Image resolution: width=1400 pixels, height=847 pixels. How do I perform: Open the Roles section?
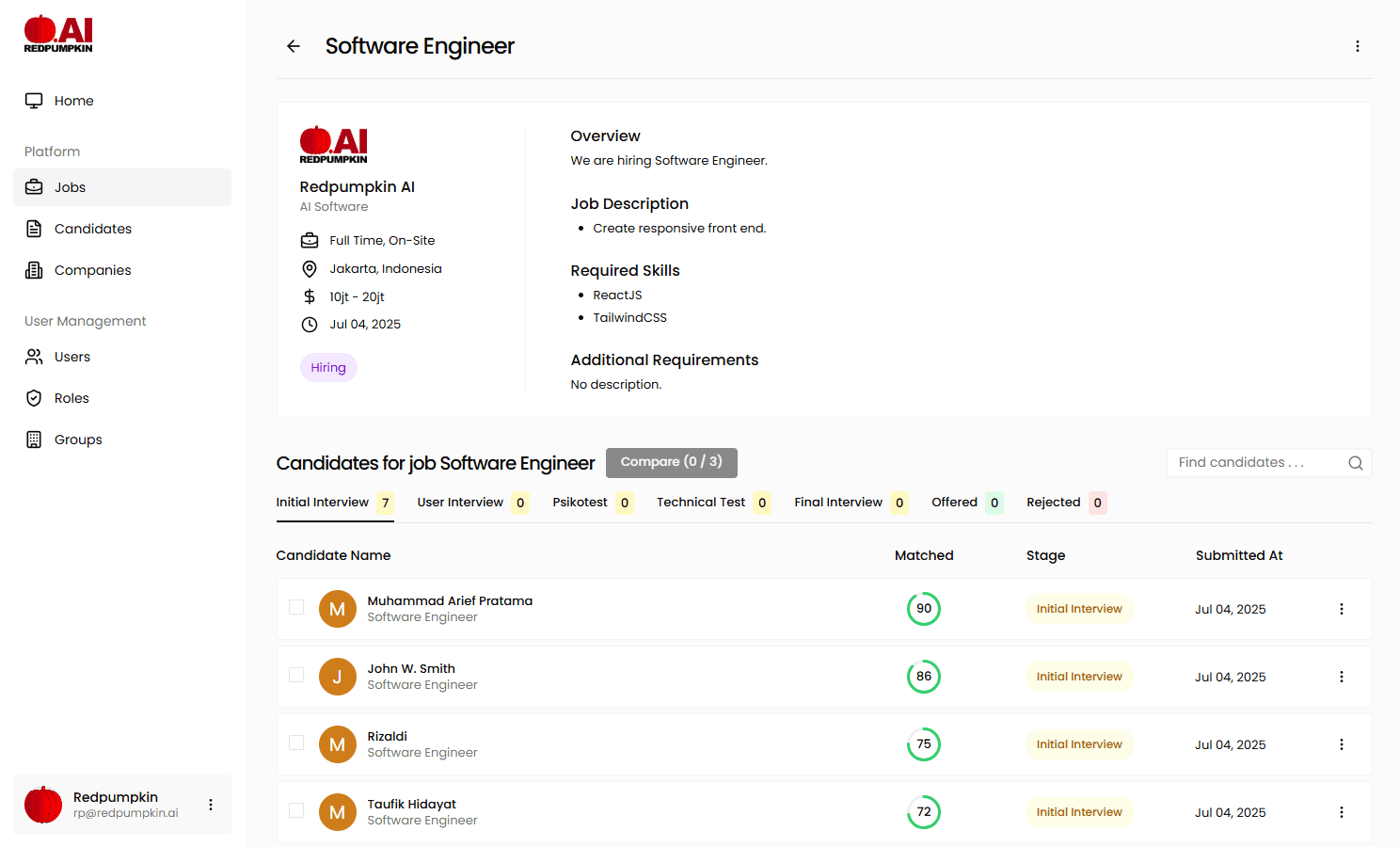tap(32, 397)
